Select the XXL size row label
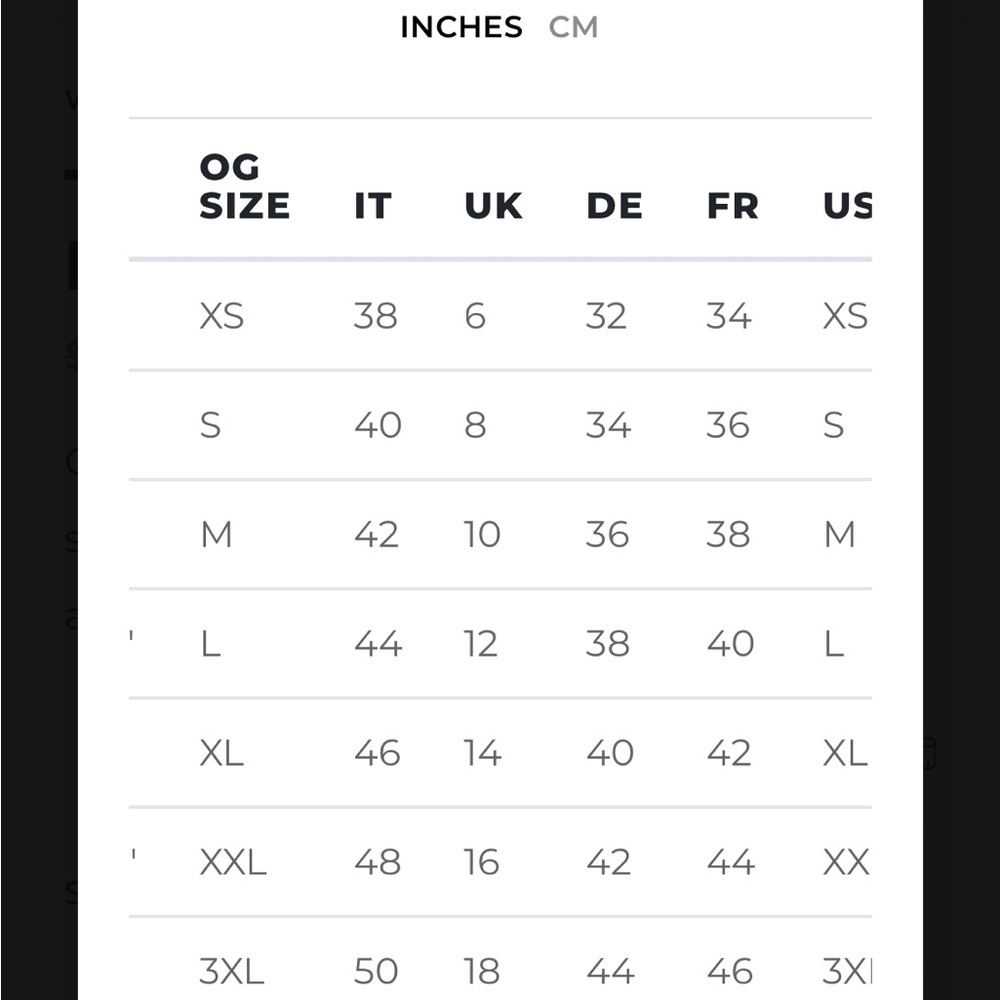 (x=233, y=862)
